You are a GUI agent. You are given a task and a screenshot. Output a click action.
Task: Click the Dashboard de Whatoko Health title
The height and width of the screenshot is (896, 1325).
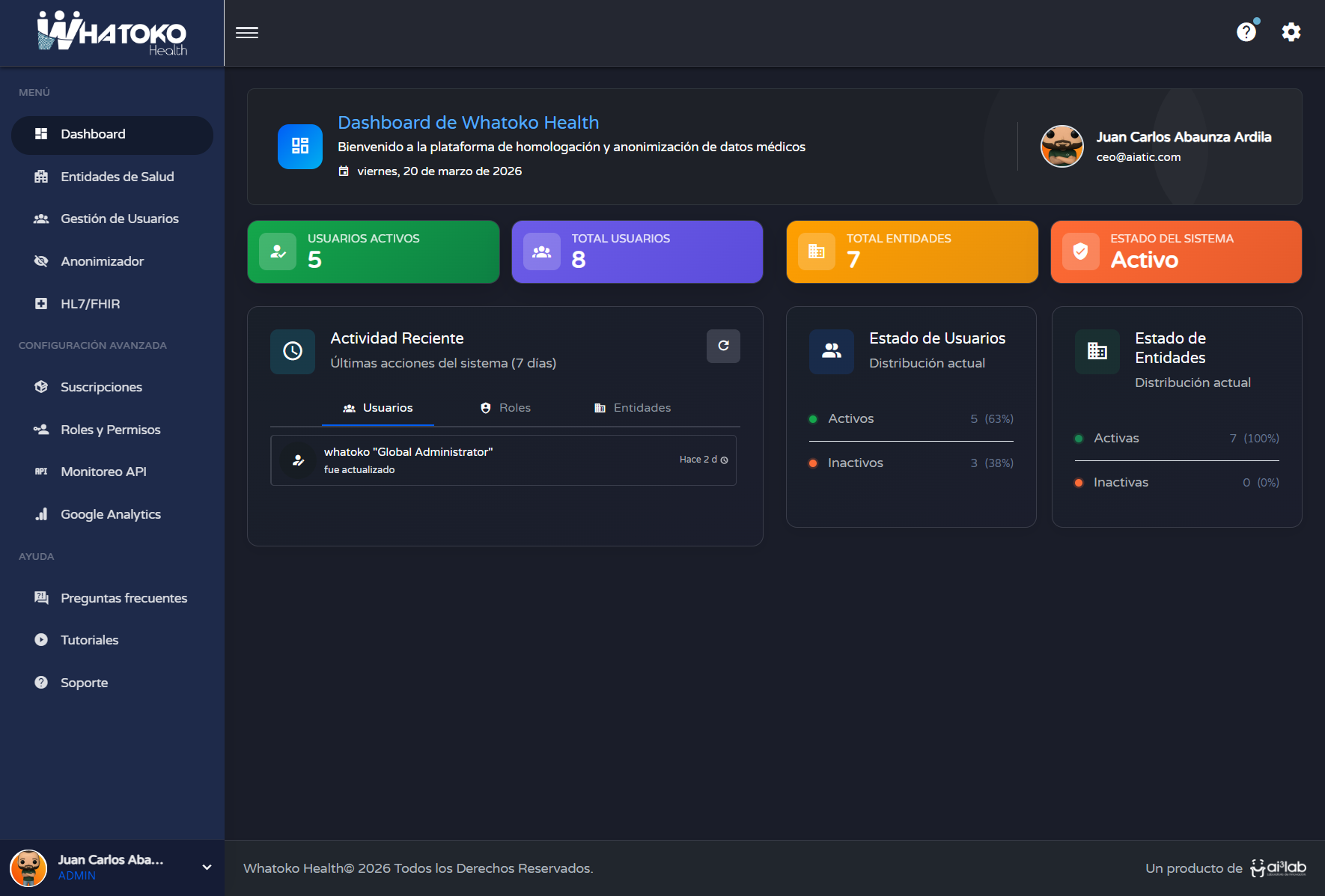[469, 123]
